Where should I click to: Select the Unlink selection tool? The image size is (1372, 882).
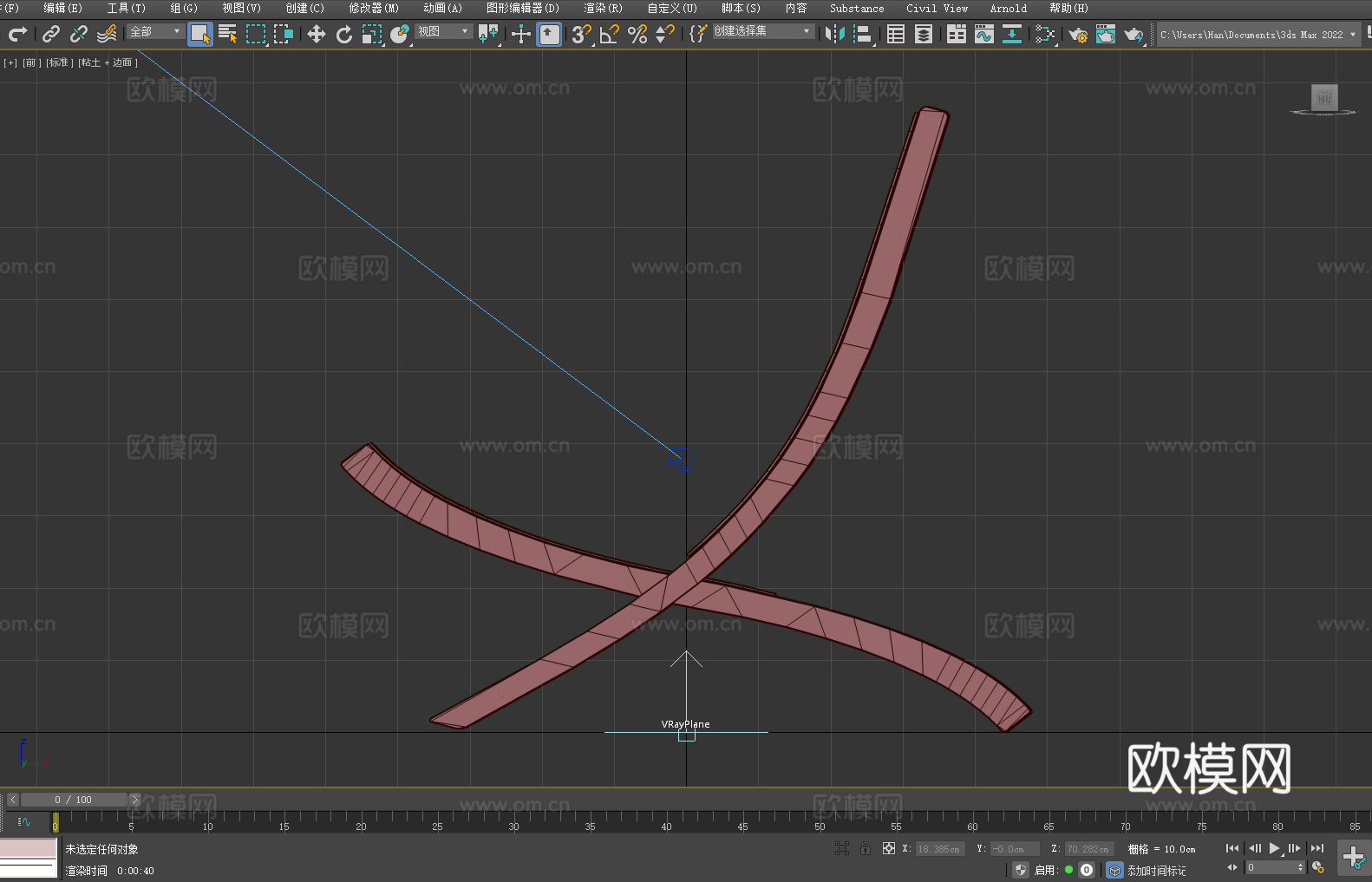(79, 34)
